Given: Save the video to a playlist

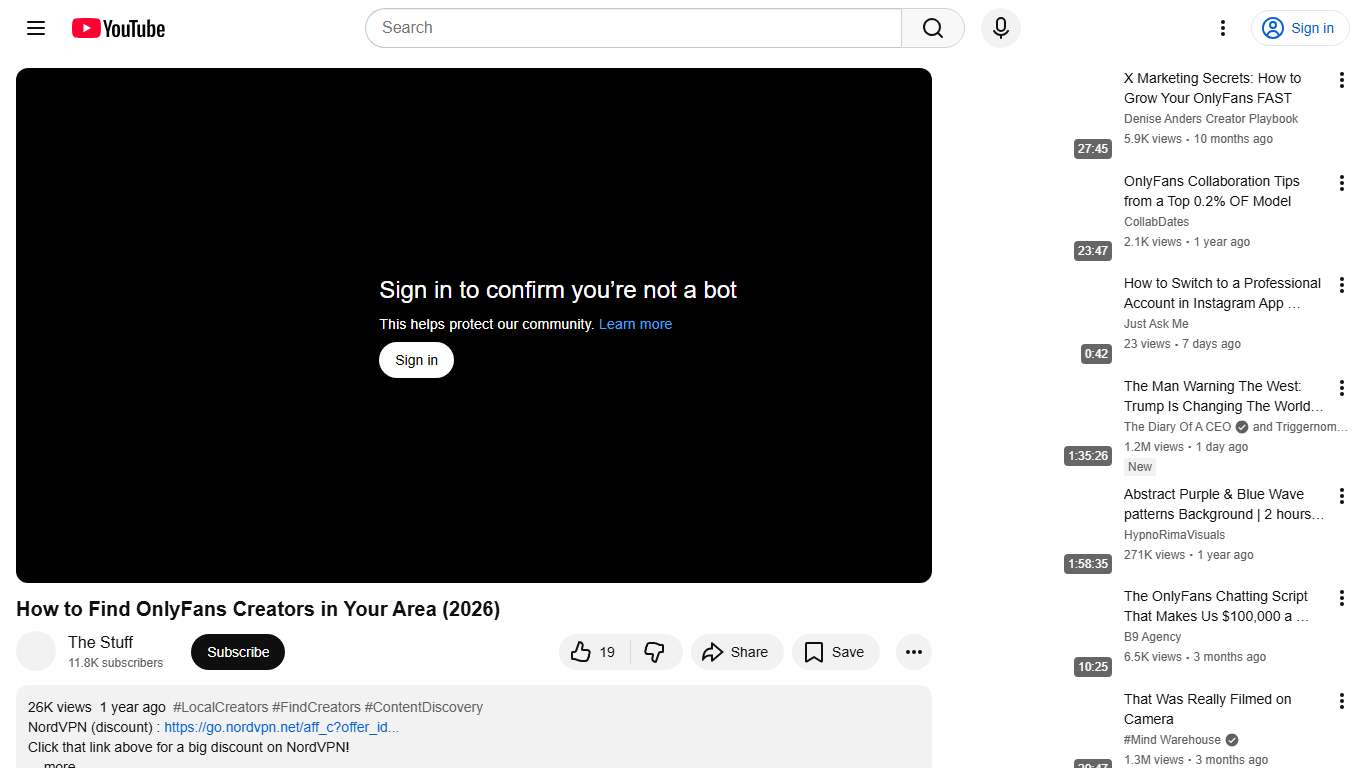Looking at the screenshot, I should click(835, 651).
